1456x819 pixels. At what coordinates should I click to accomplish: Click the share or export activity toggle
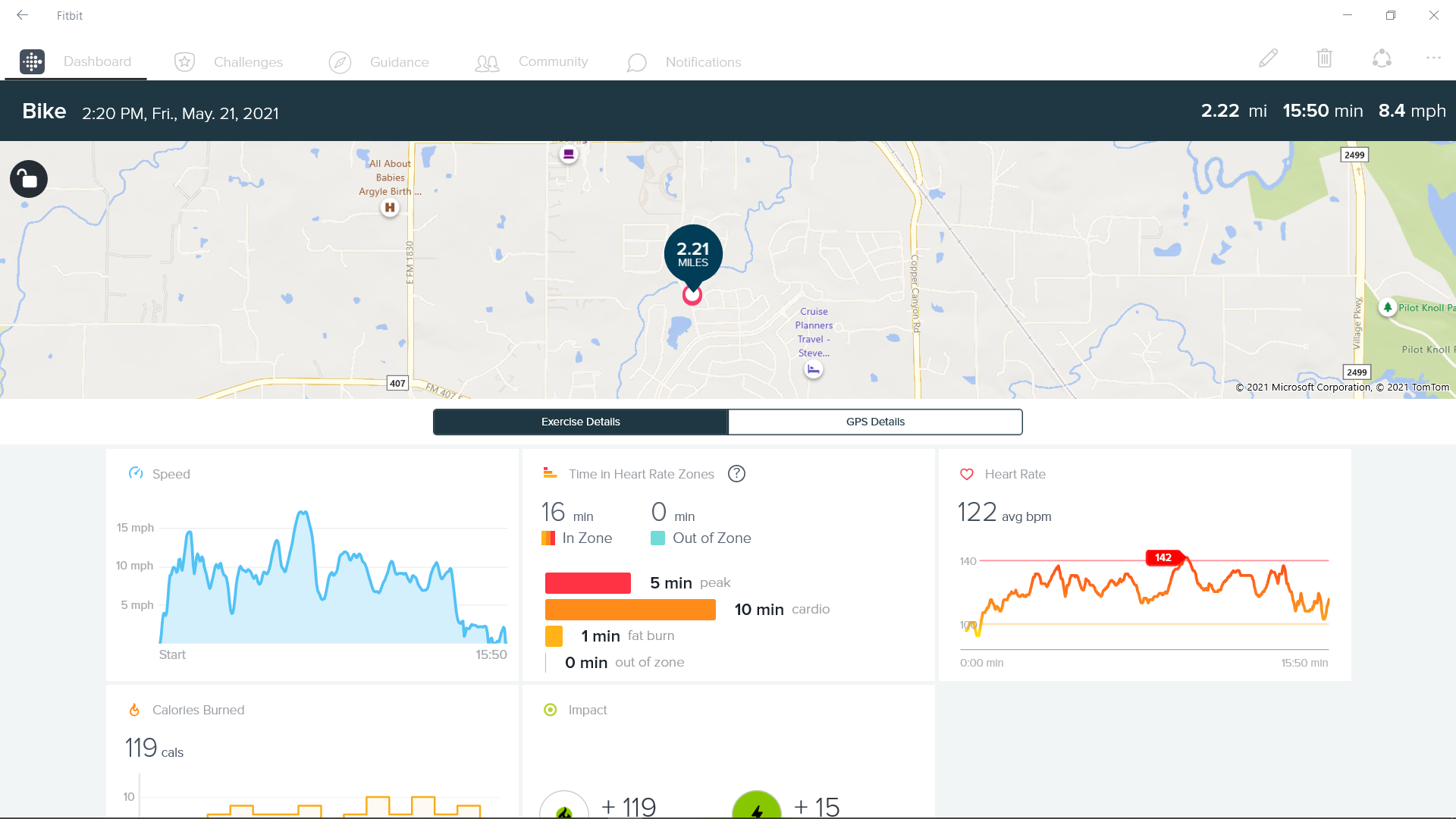[x=1382, y=58]
